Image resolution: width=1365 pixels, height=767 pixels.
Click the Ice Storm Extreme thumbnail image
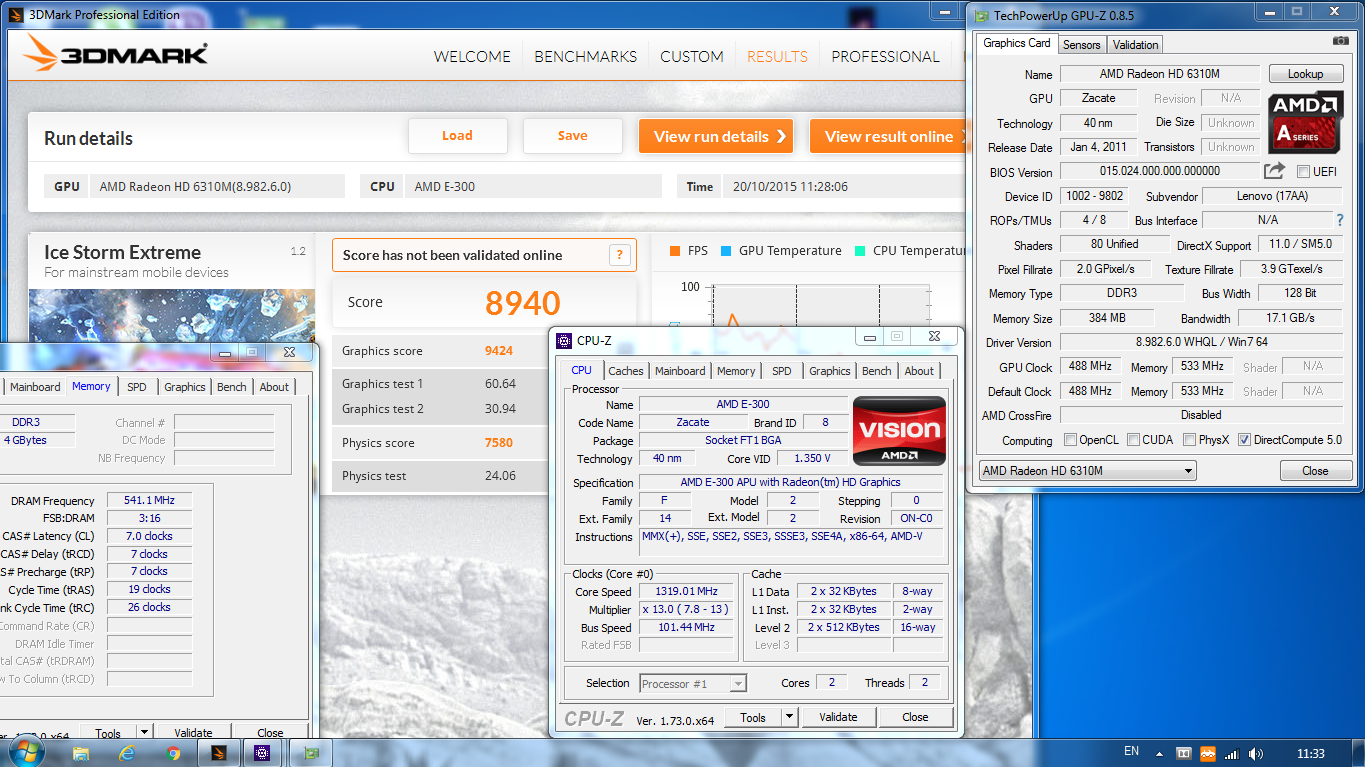(x=172, y=315)
